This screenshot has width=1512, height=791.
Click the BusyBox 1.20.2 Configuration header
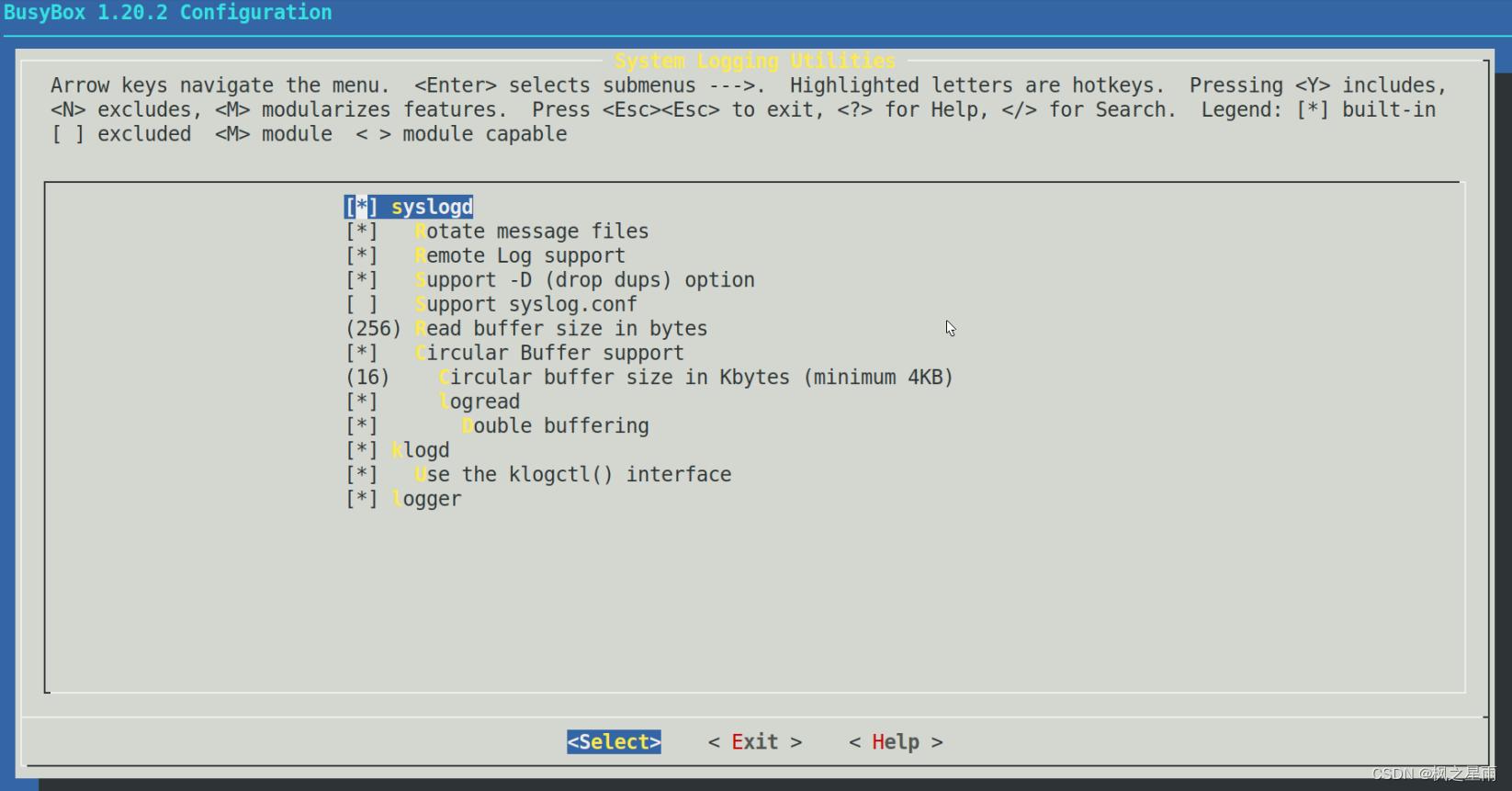[x=168, y=13]
